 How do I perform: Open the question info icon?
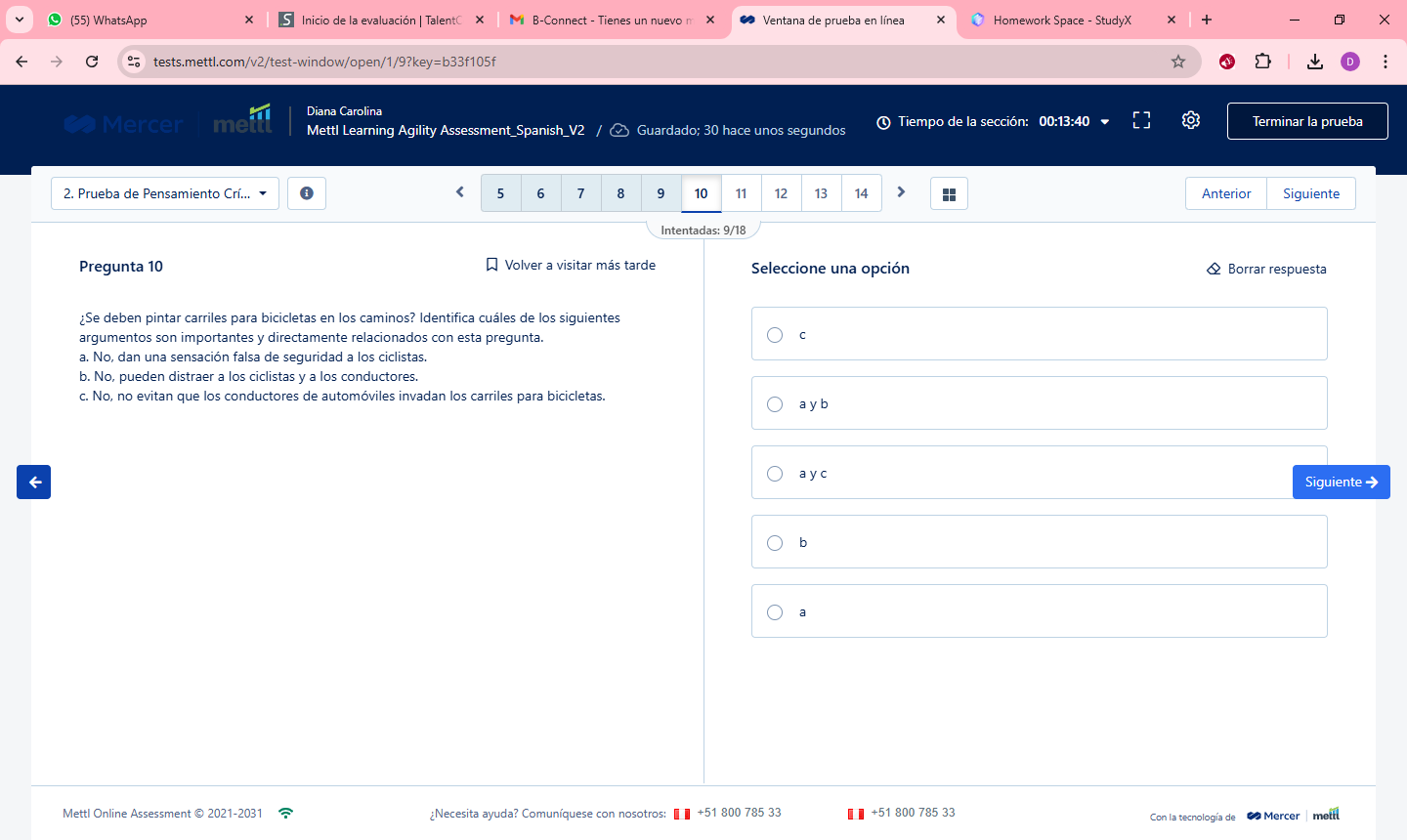[307, 193]
